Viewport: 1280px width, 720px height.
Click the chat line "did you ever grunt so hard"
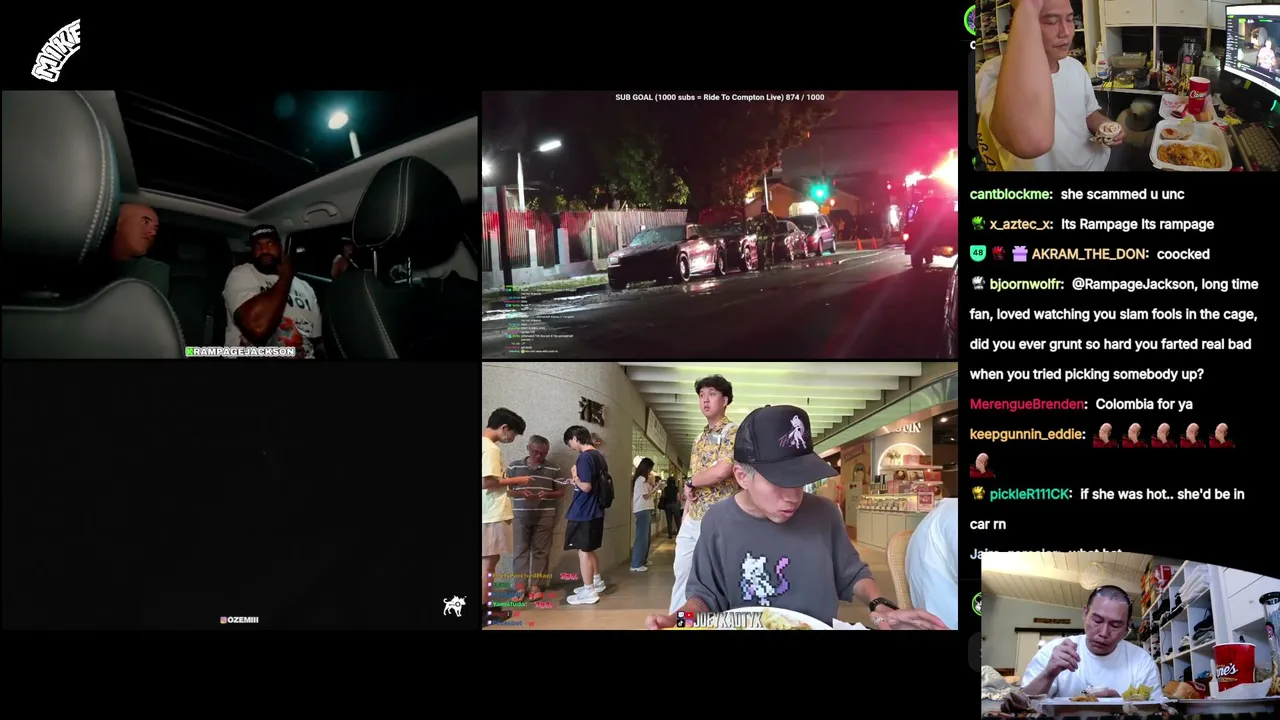pyautogui.click(x=1110, y=344)
